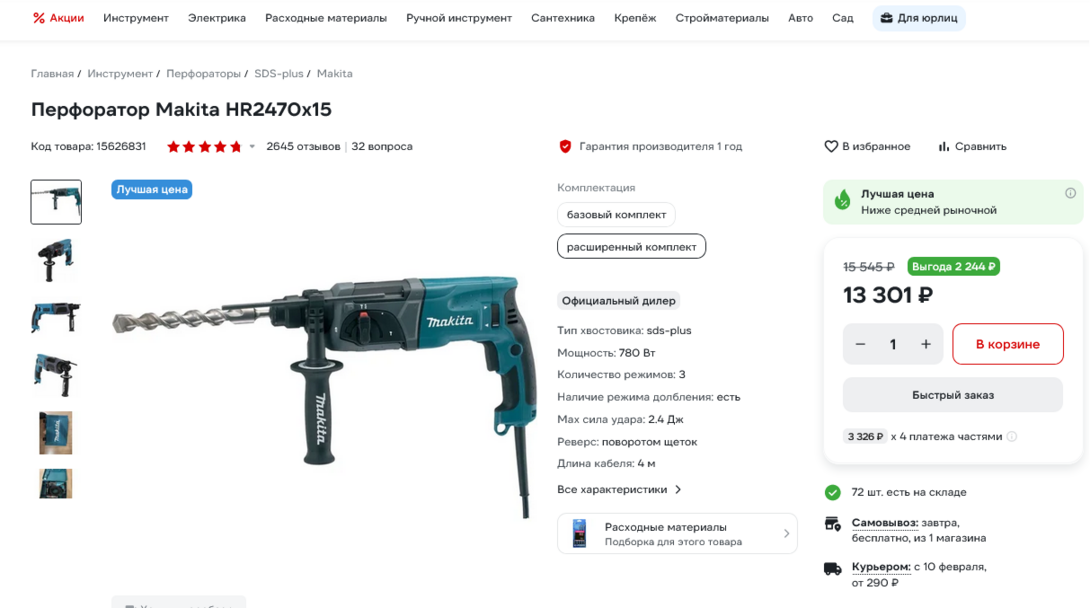Click the red warranty shield icon
The height and width of the screenshot is (608, 1090).
coord(565,147)
